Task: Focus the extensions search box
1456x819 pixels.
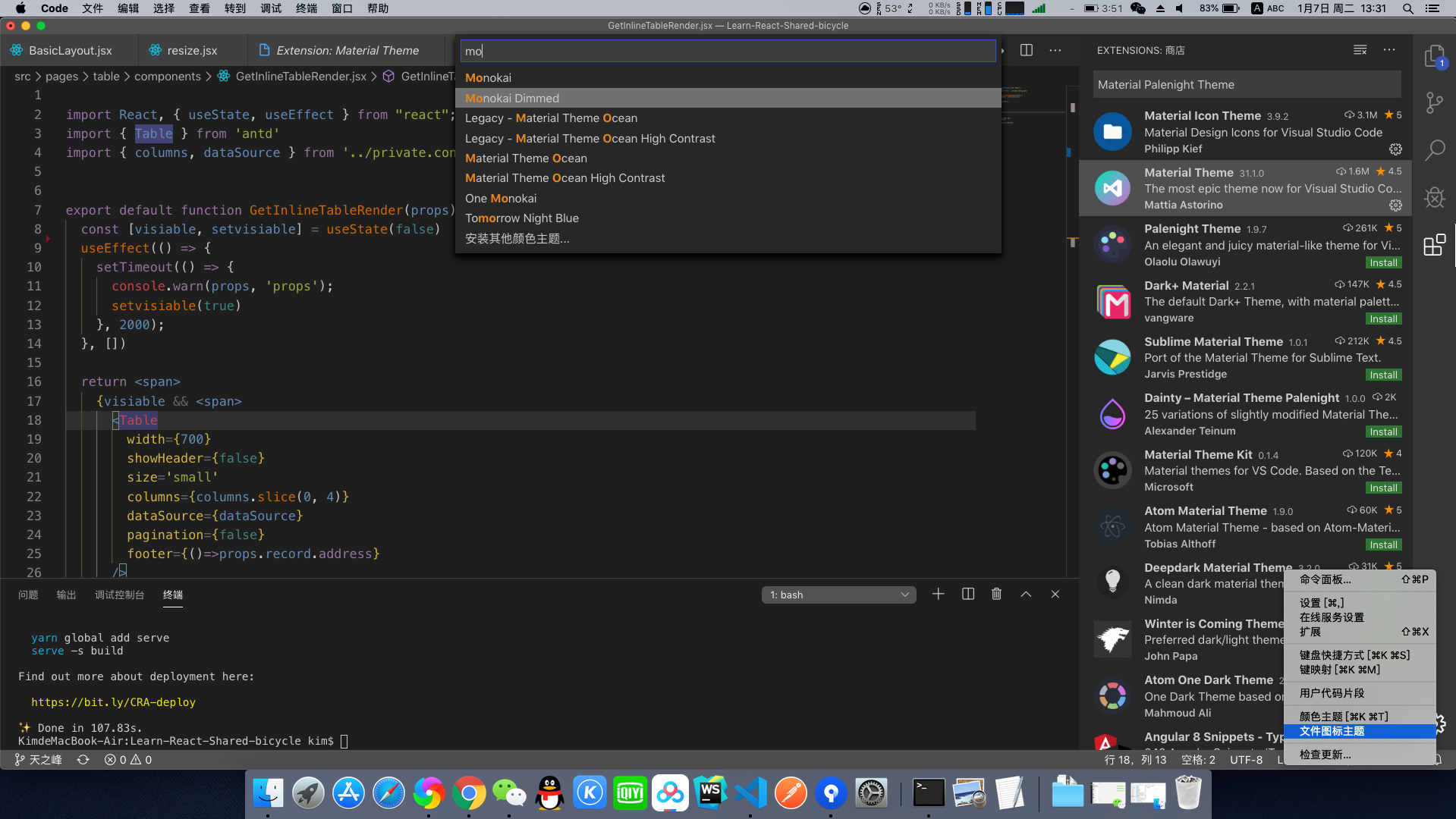Action: 1247,85
